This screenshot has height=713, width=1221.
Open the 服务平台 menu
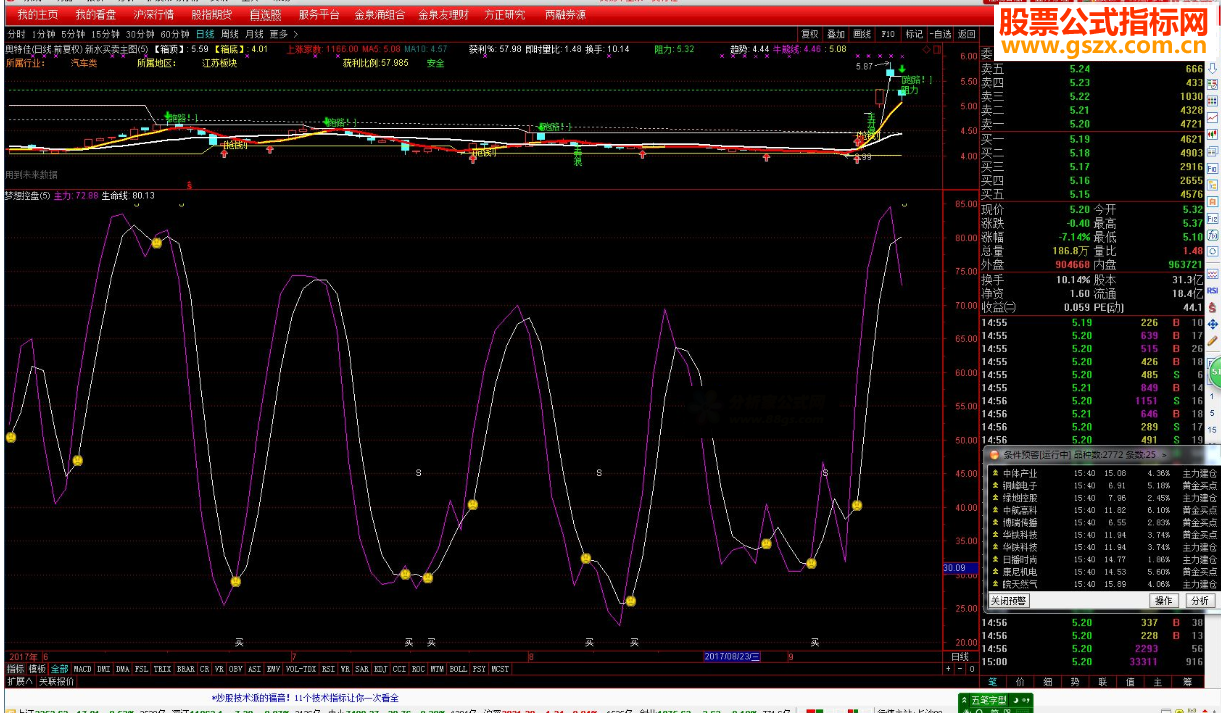pyautogui.click(x=319, y=15)
